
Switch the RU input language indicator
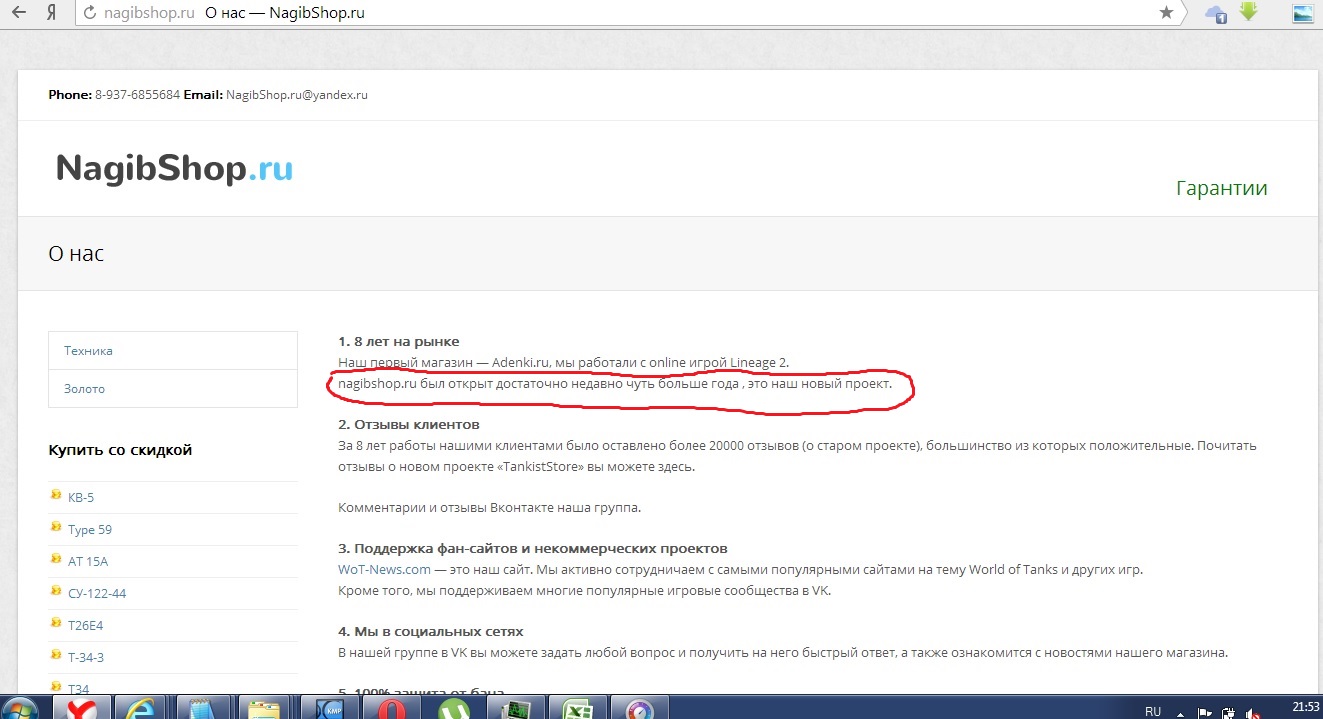[1153, 711]
